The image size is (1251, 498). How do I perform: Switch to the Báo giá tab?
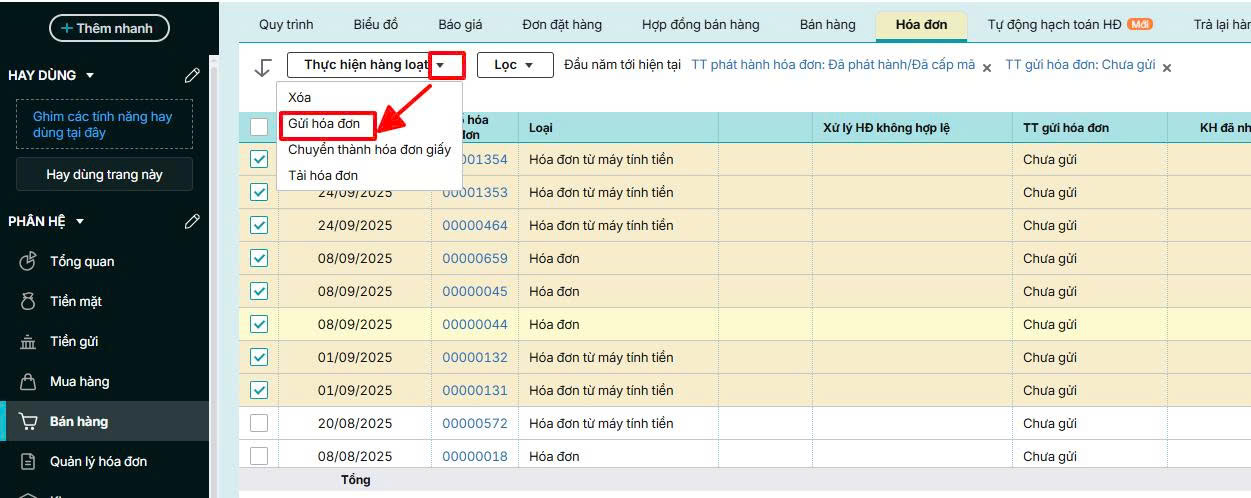459,24
